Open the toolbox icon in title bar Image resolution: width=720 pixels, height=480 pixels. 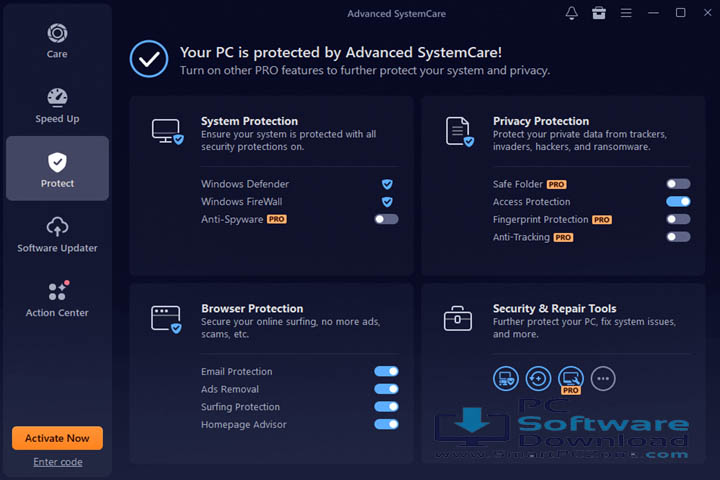click(x=599, y=13)
